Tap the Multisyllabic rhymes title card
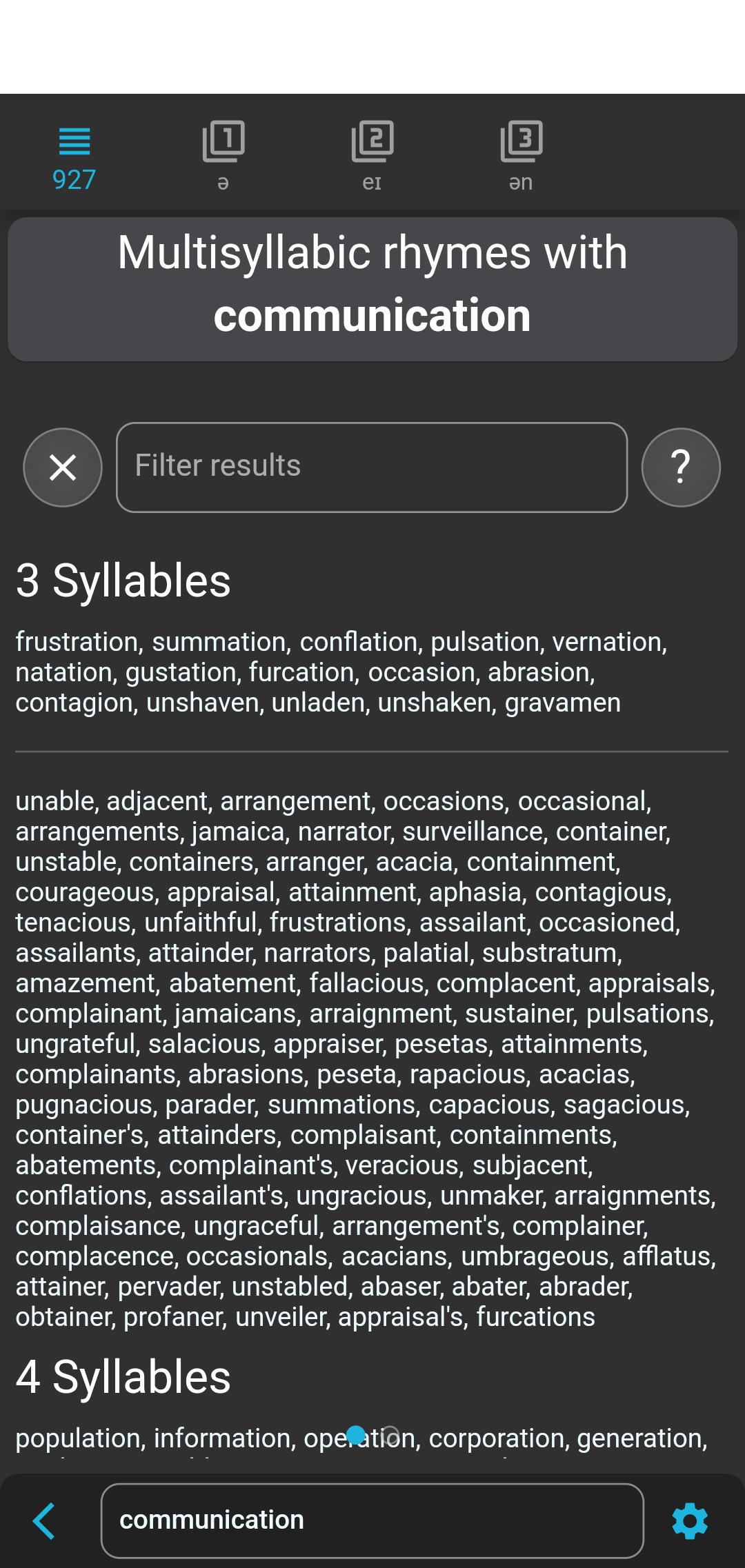745x1568 pixels. tap(372, 284)
